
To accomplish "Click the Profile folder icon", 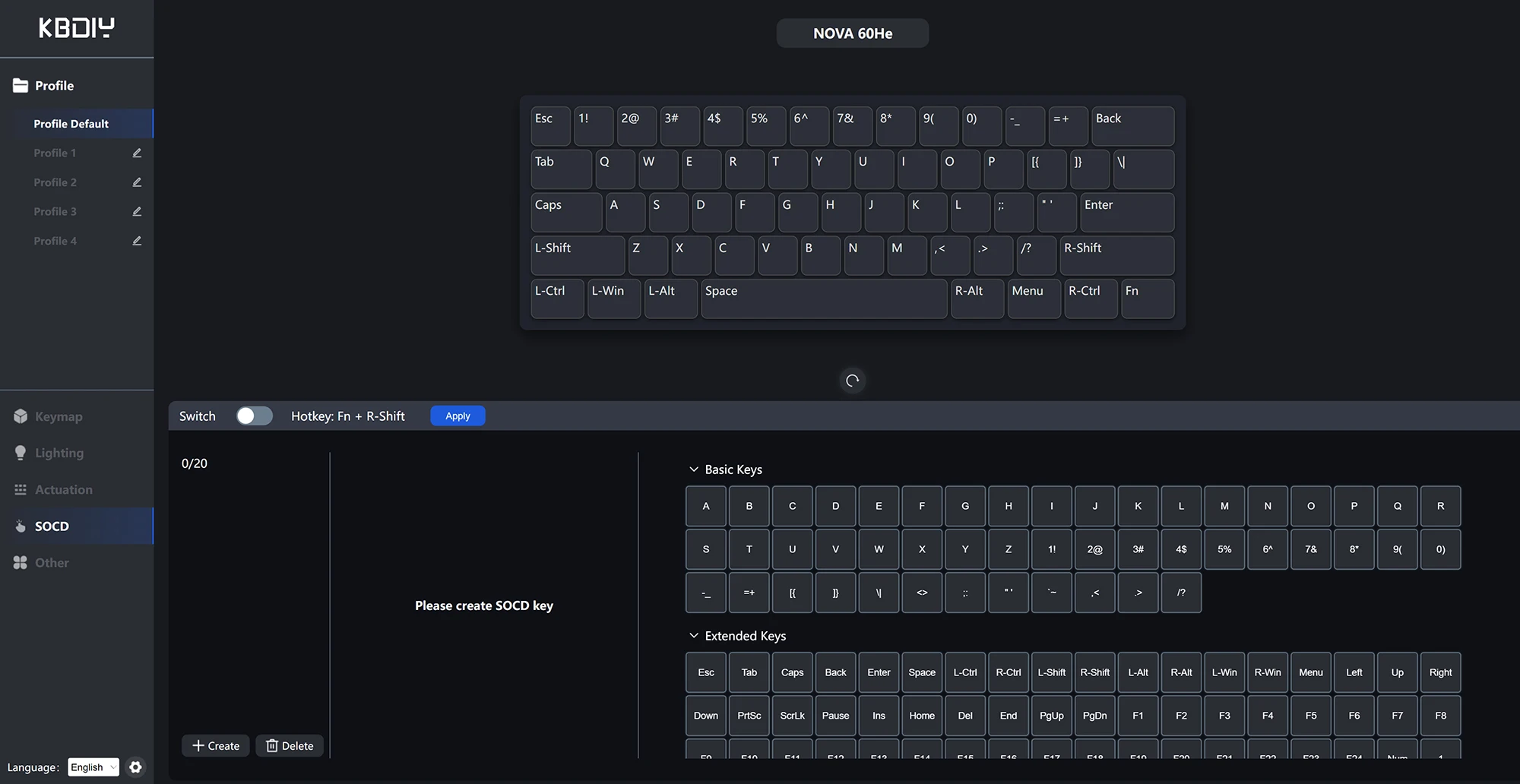I will (21, 86).
